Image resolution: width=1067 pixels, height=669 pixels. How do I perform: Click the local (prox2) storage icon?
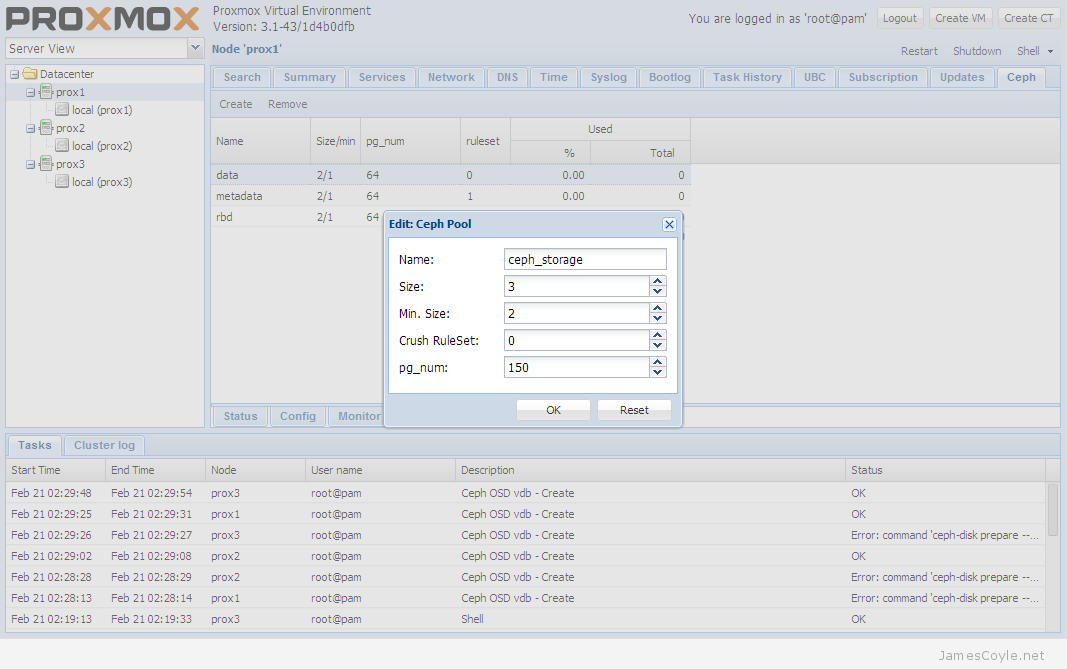pos(62,146)
